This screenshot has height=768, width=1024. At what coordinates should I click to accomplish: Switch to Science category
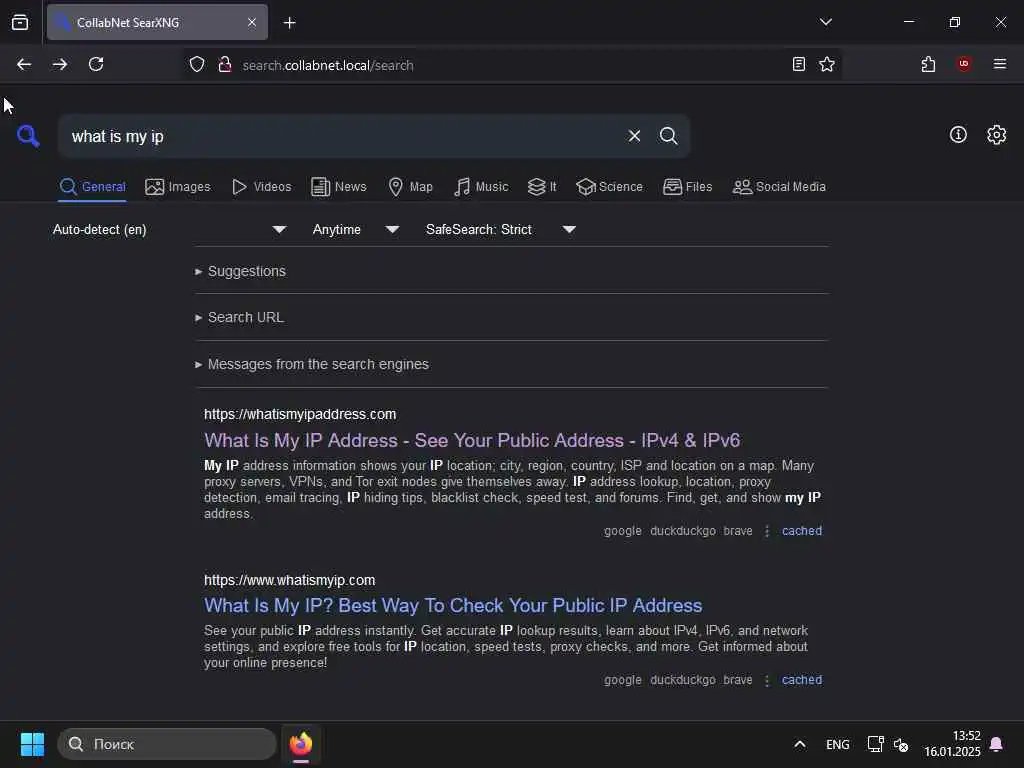click(x=609, y=187)
